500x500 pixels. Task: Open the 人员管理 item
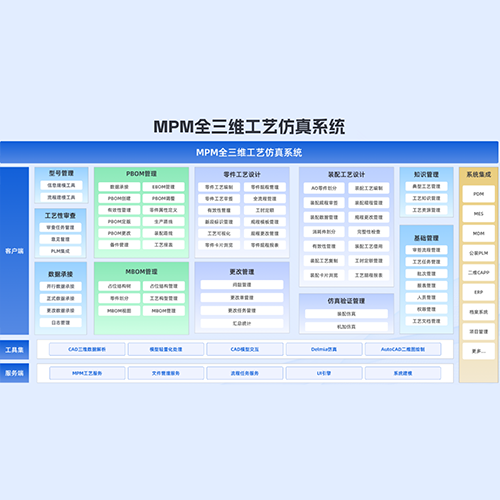click(x=426, y=298)
